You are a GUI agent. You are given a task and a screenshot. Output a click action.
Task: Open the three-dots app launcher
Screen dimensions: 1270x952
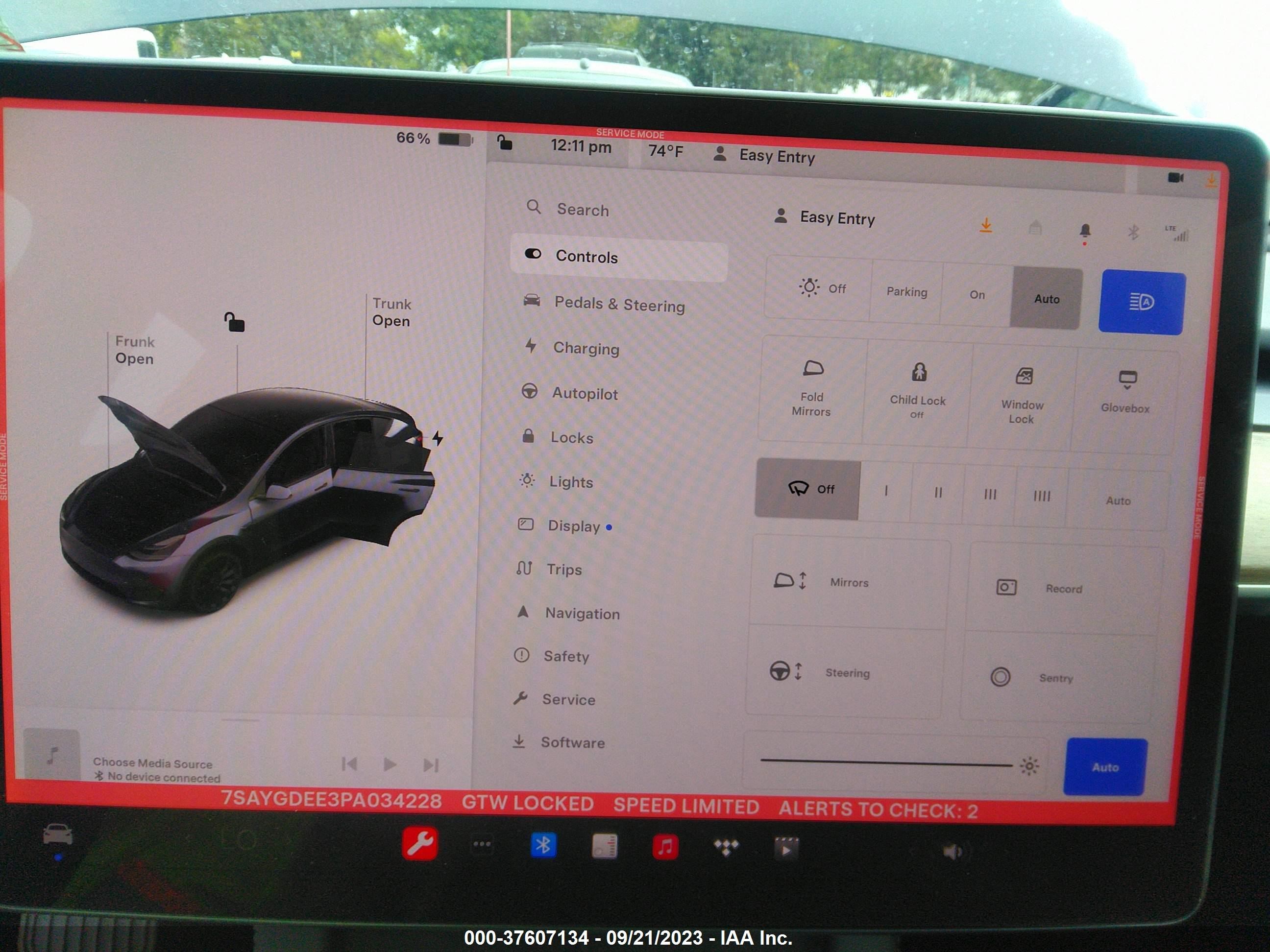pyautogui.click(x=482, y=844)
